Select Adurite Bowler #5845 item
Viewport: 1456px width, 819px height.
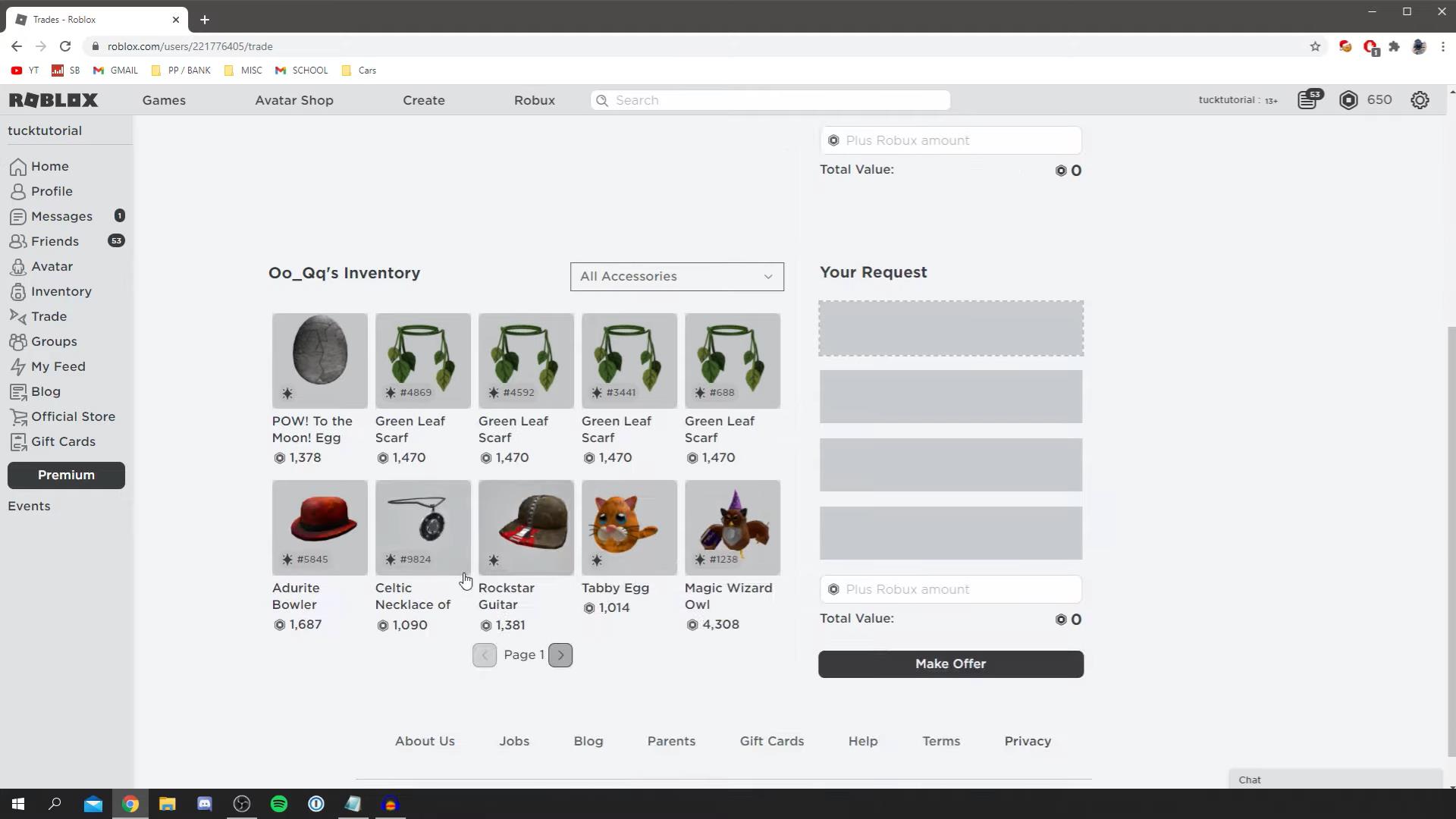(320, 528)
